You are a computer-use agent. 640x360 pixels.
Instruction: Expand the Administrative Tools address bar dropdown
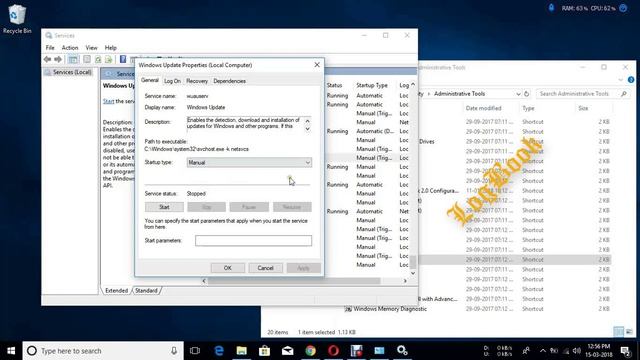(518, 94)
